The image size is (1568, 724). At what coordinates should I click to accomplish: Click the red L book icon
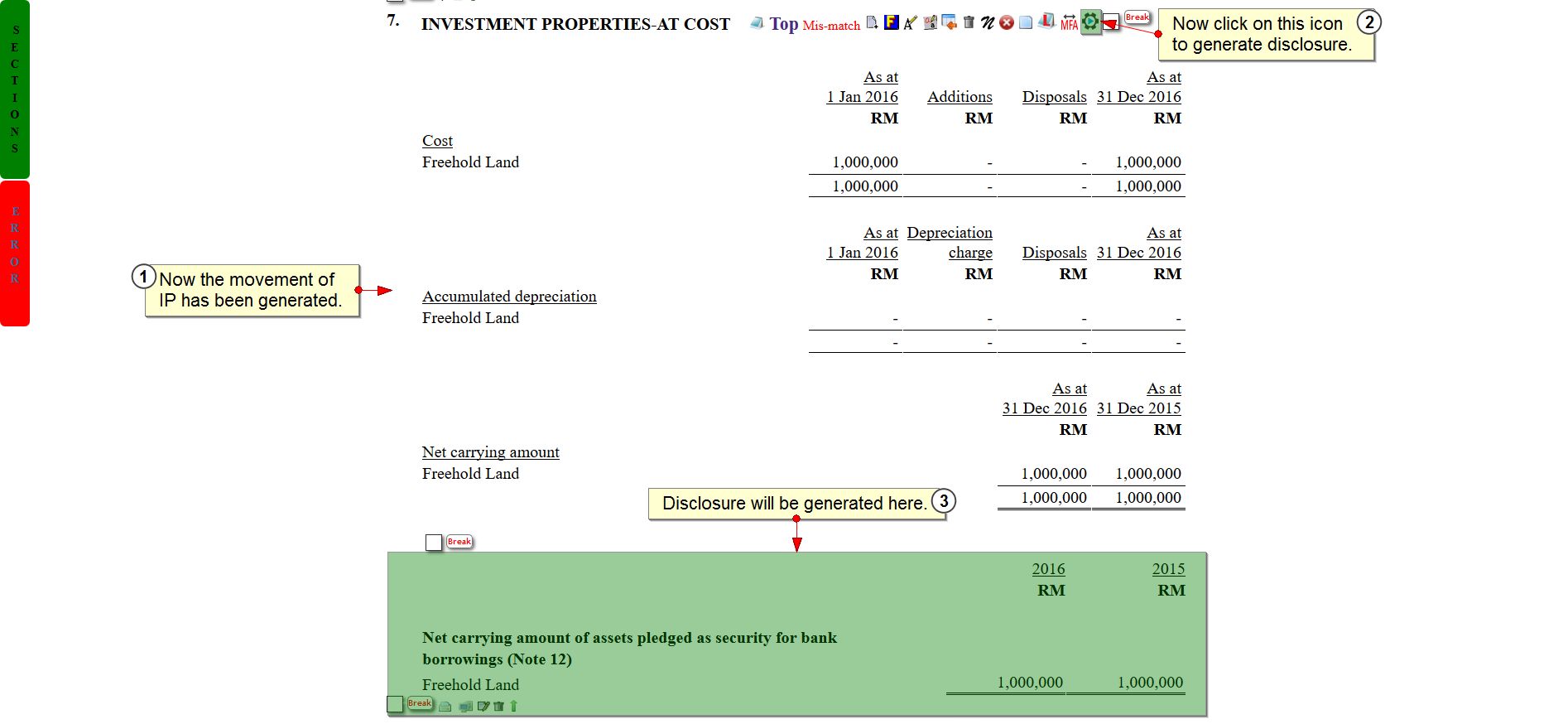(x=1046, y=22)
